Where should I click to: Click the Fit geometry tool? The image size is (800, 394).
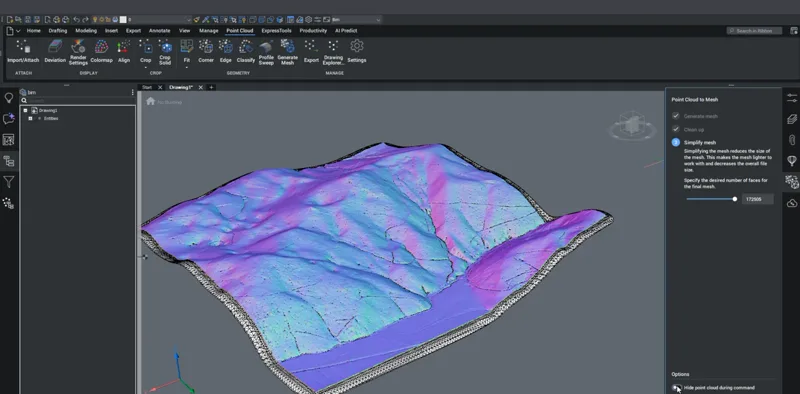pyautogui.click(x=187, y=52)
